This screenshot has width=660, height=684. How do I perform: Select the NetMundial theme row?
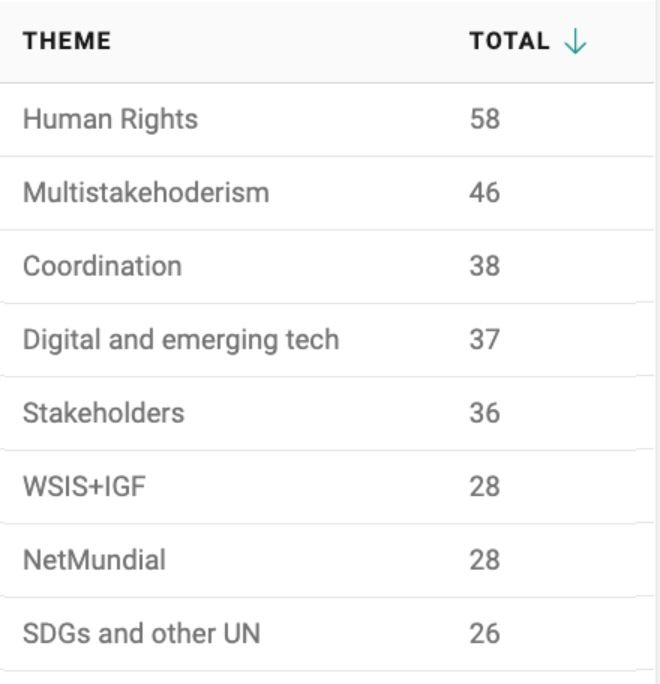click(327, 560)
